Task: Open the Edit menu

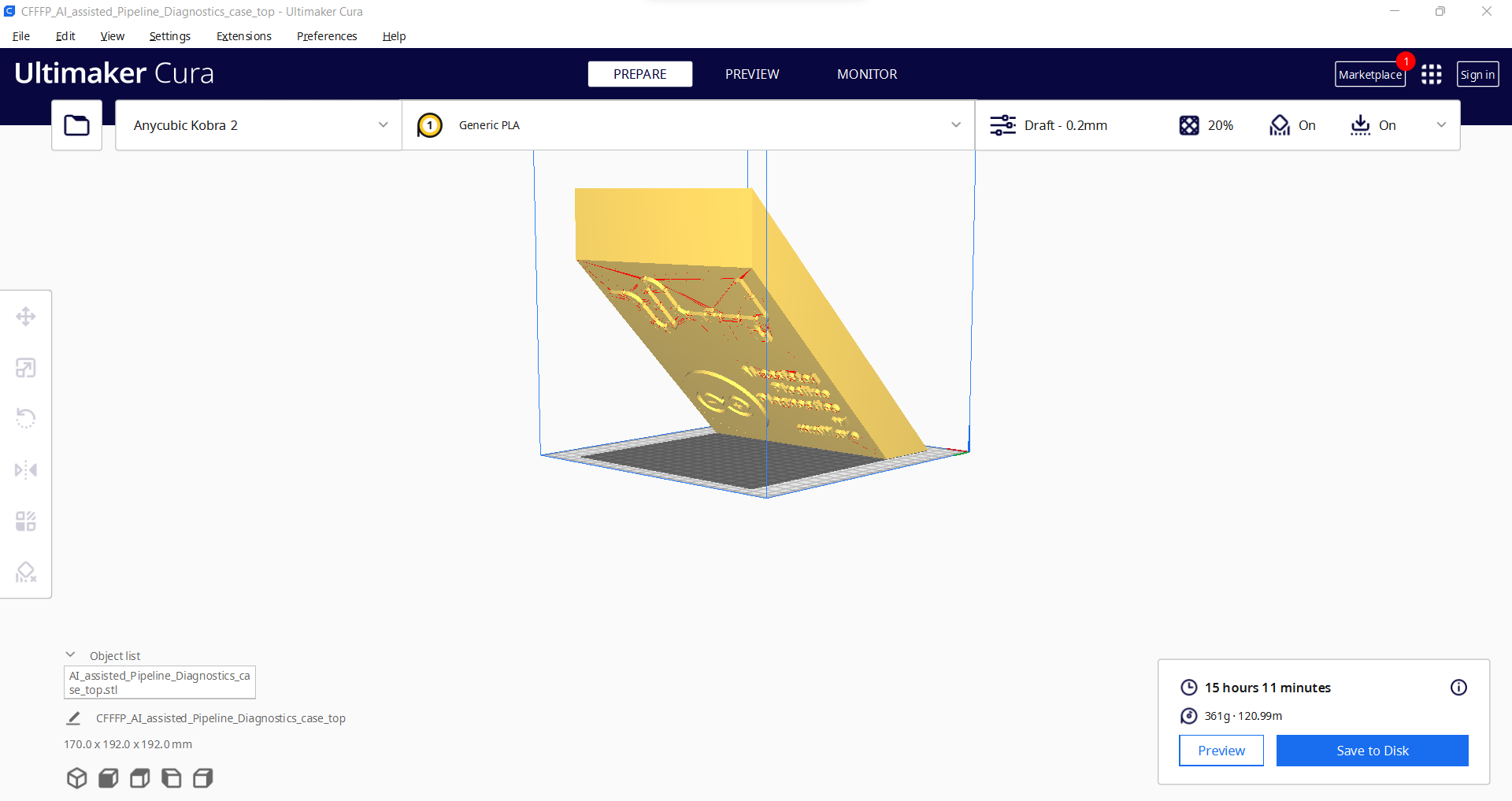Action: click(65, 36)
